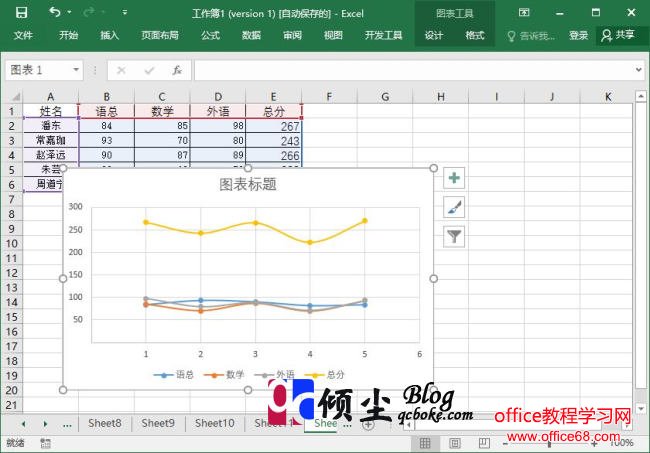Click the top-right chart resize handle

point(434,168)
